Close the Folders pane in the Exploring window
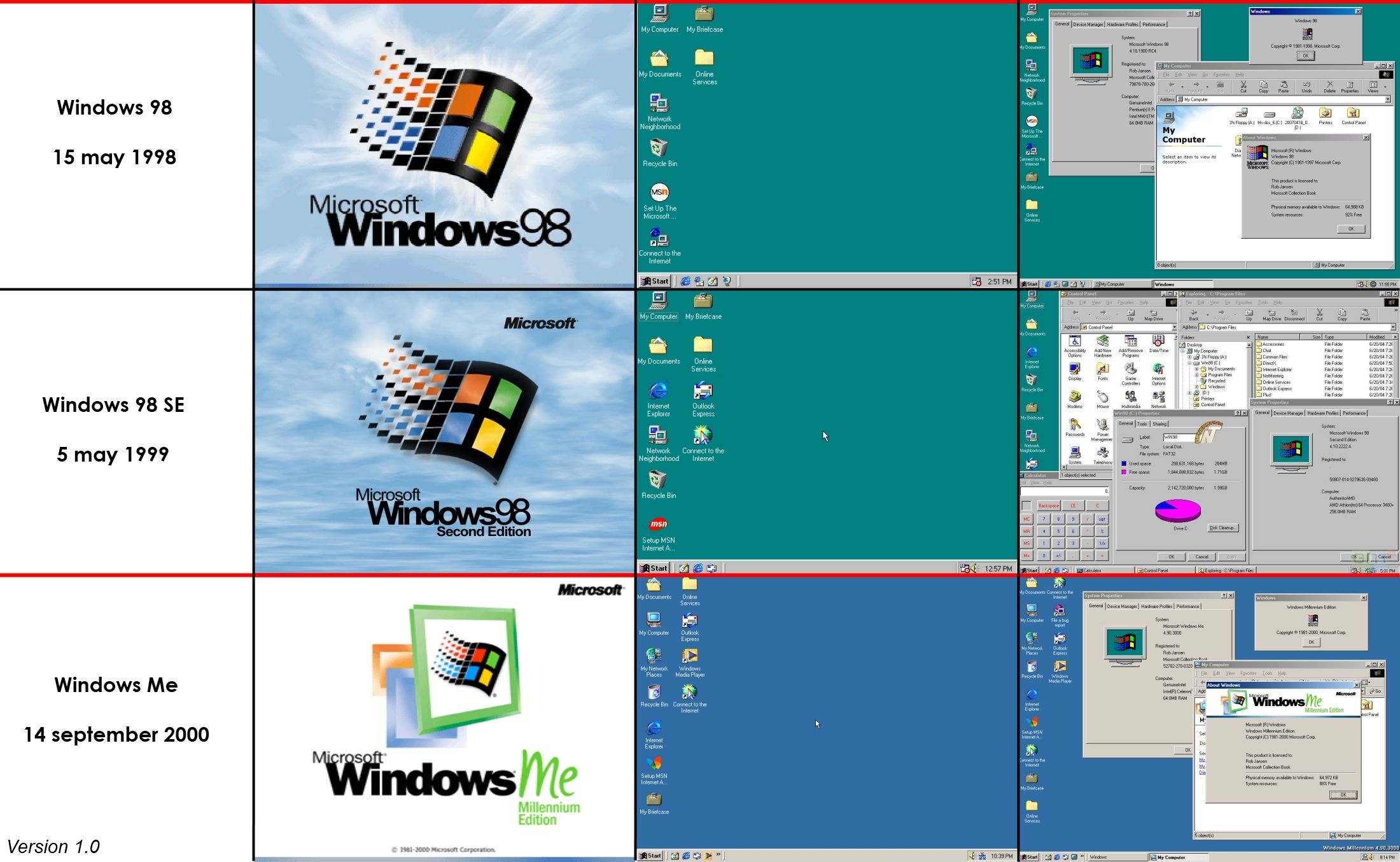 (1248, 337)
